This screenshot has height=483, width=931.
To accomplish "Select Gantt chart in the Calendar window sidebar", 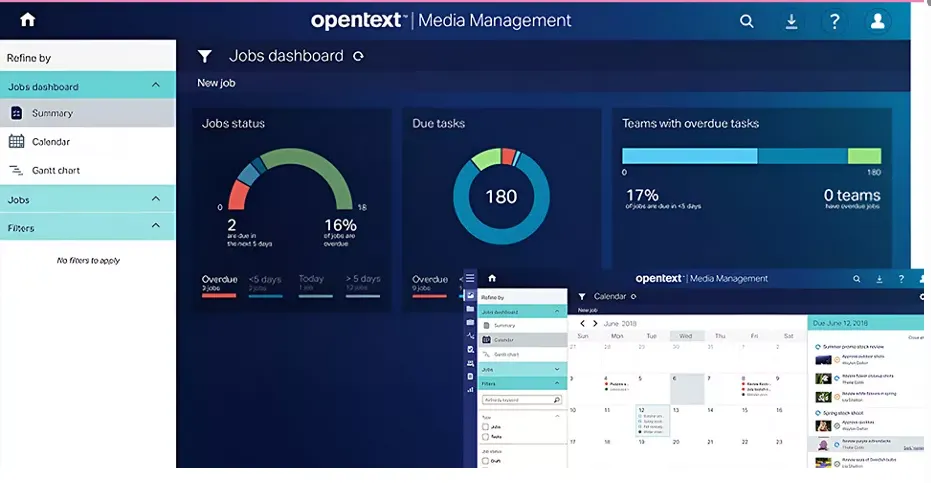I will pos(522,354).
